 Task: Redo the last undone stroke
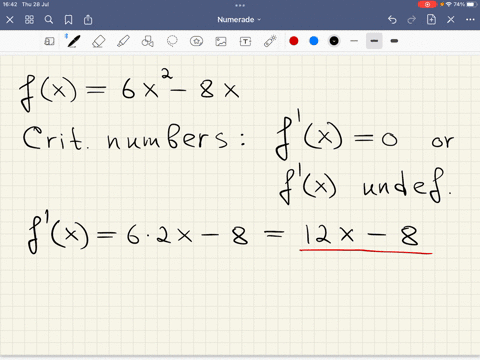click(x=412, y=20)
